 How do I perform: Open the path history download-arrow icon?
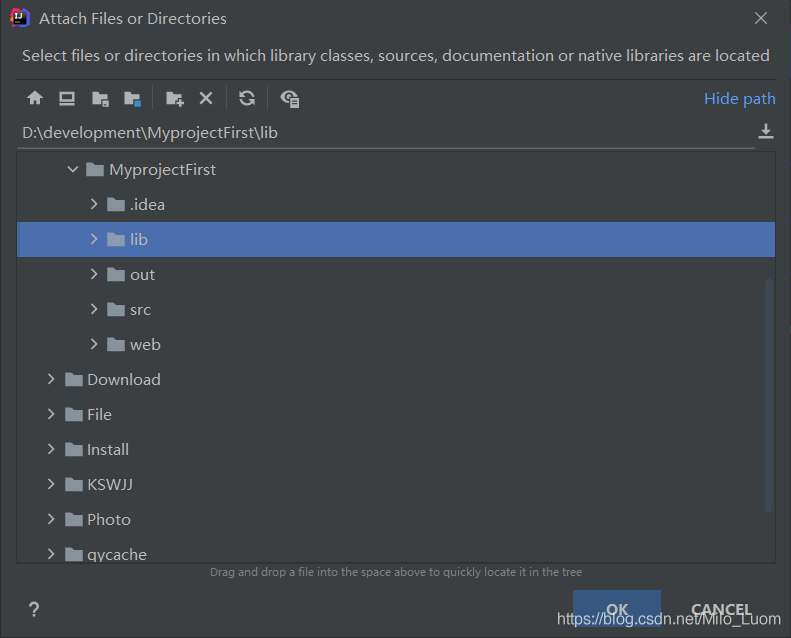[766, 132]
